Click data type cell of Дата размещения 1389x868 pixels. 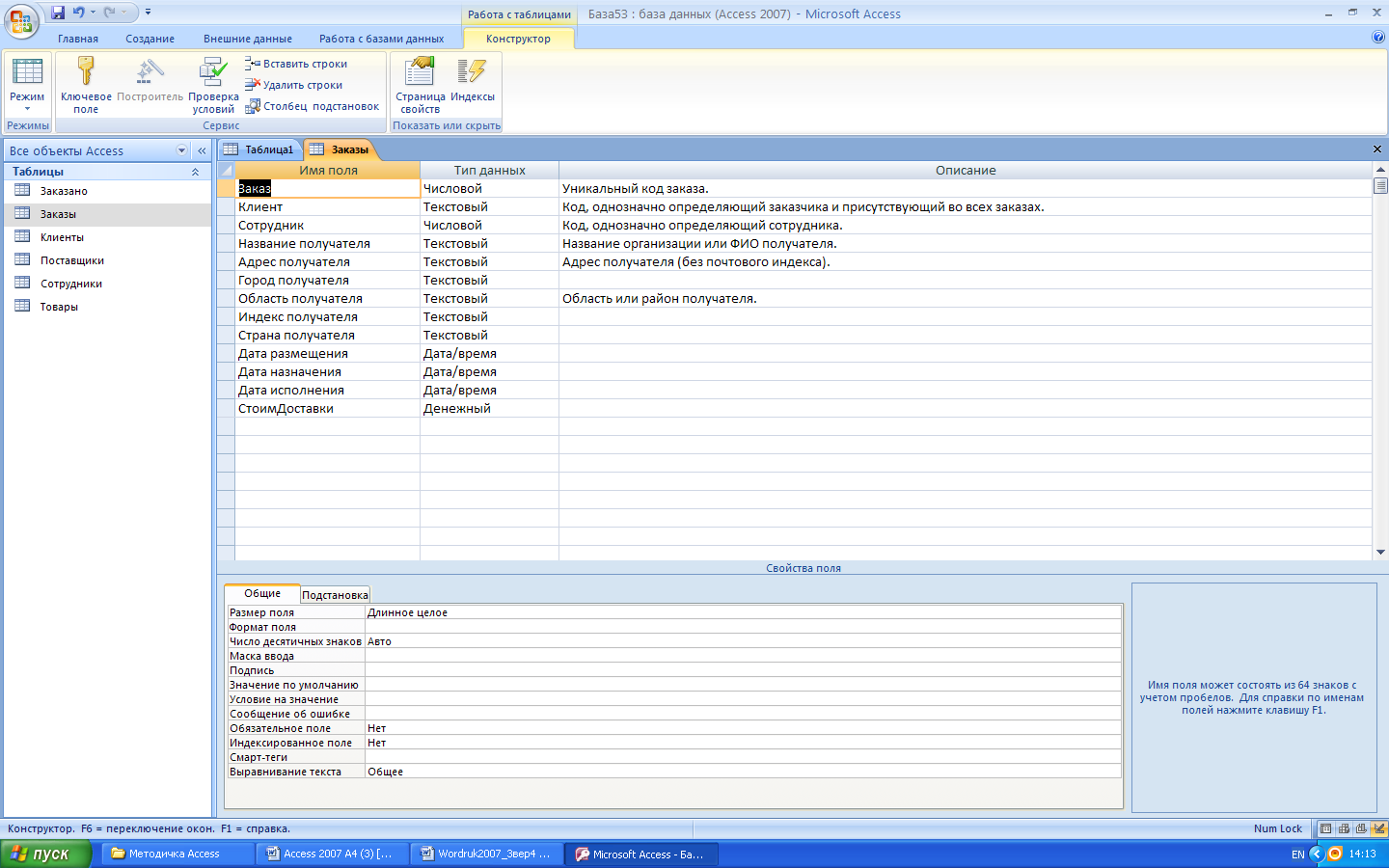(489, 354)
